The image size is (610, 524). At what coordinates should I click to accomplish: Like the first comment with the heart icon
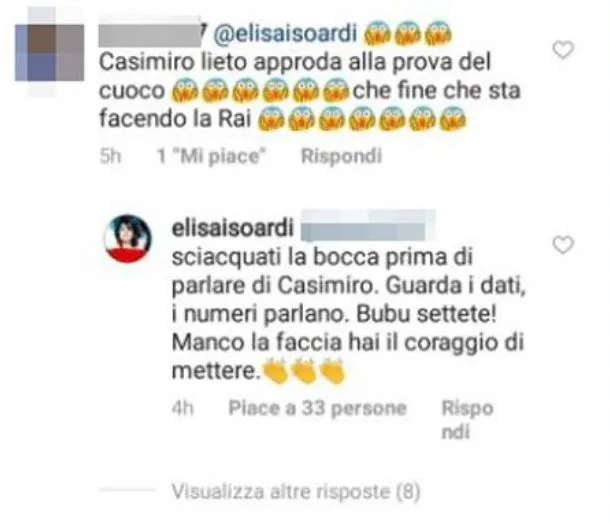point(563,50)
